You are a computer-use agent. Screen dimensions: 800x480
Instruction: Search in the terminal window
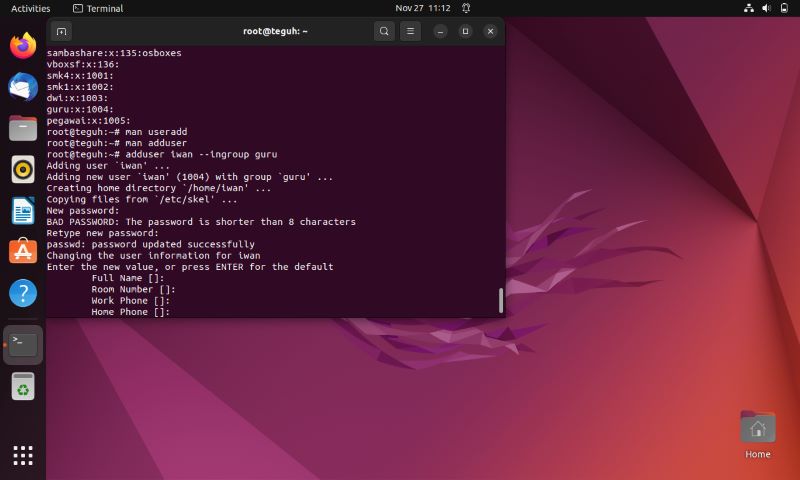[x=384, y=32]
